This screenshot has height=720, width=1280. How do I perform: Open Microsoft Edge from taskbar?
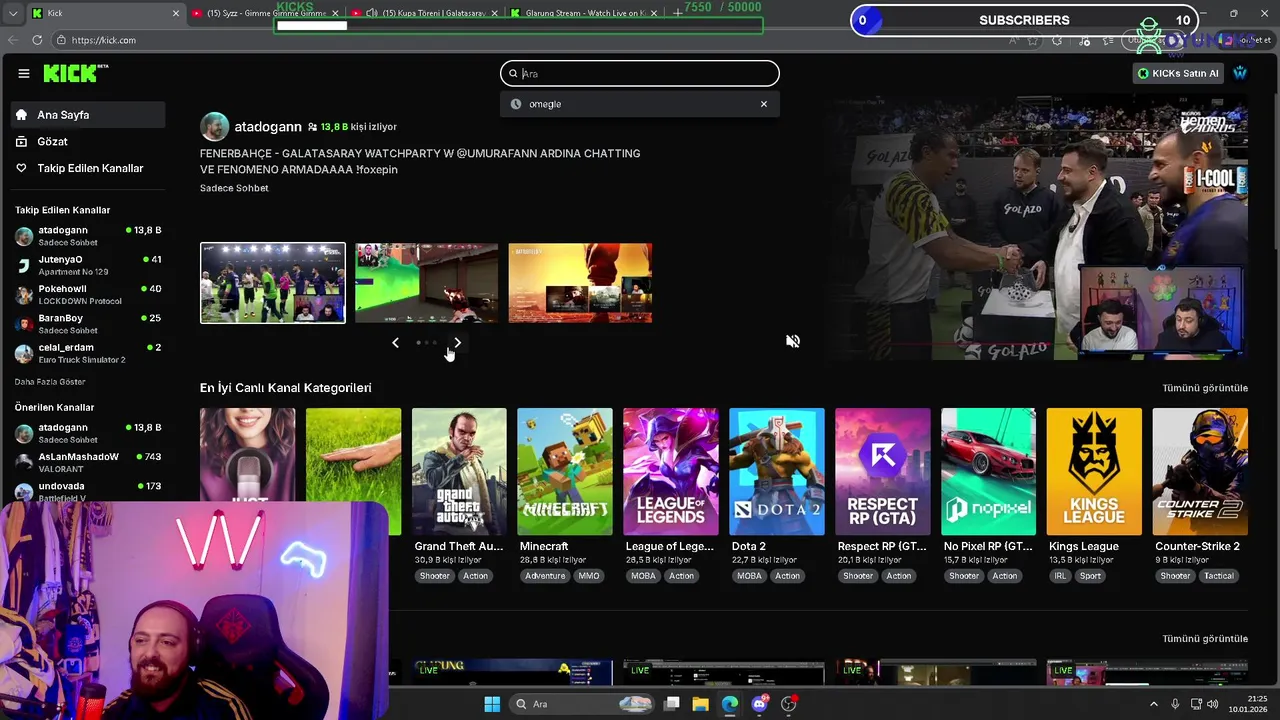[x=730, y=704]
